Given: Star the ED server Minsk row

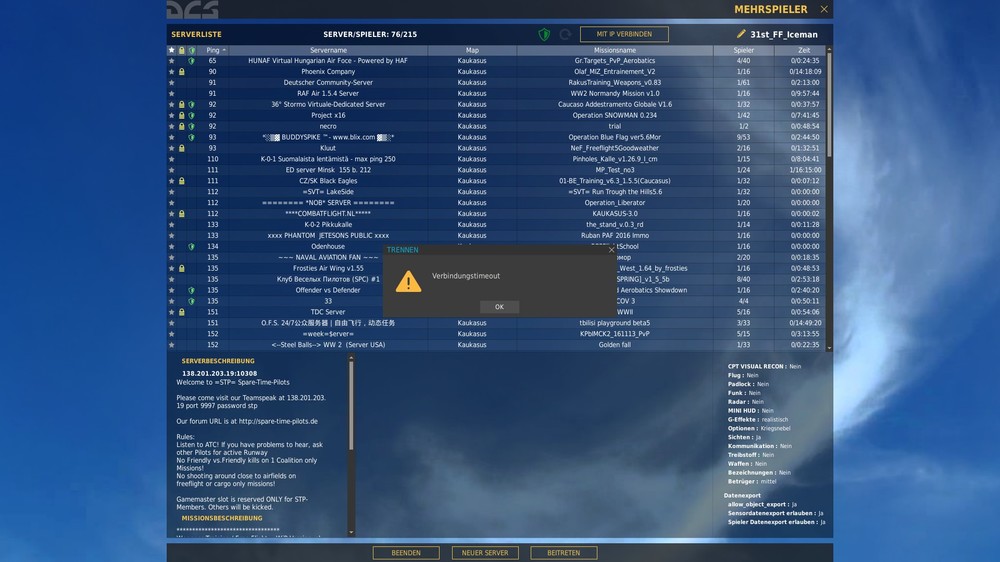Looking at the screenshot, I should coord(172,170).
